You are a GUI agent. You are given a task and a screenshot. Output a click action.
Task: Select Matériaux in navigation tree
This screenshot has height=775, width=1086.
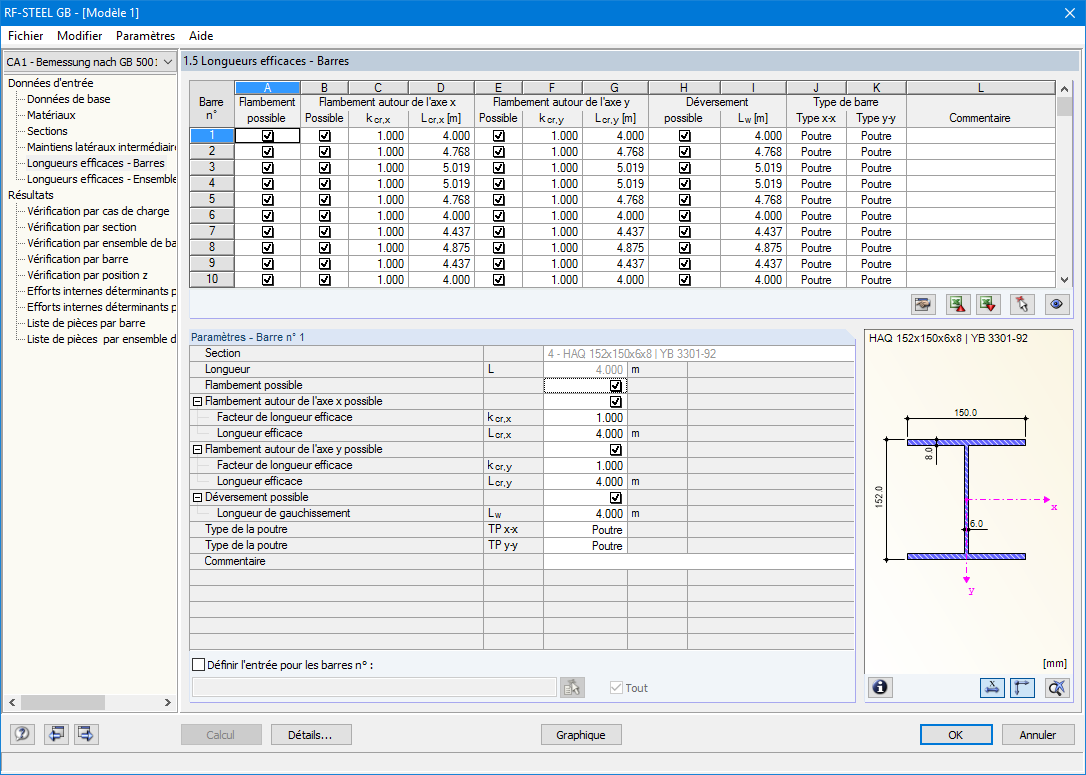pyautogui.click(x=51, y=115)
